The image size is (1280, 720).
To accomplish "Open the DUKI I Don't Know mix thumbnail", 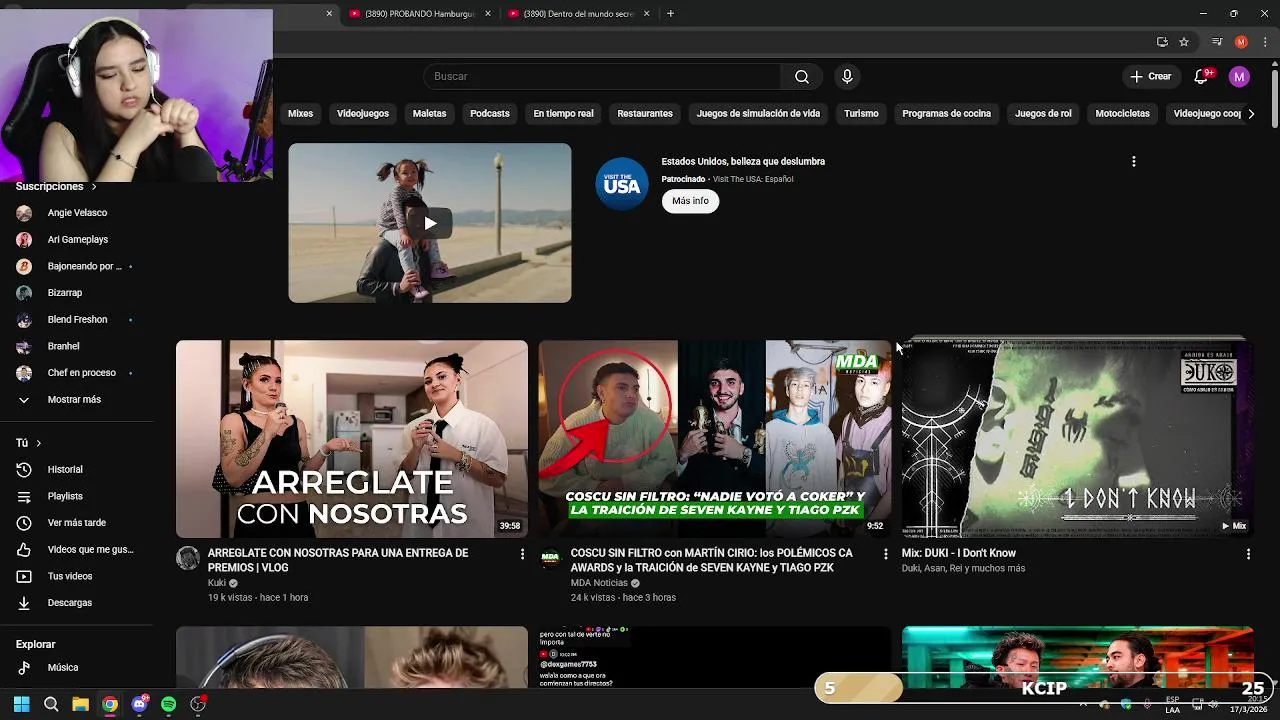I will (1077, 439).
